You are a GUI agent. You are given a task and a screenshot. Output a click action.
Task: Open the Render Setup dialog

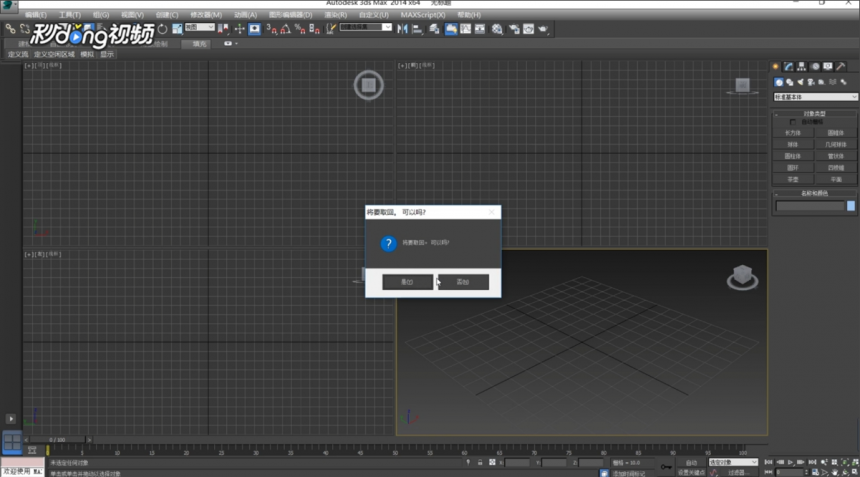(514, 29)
